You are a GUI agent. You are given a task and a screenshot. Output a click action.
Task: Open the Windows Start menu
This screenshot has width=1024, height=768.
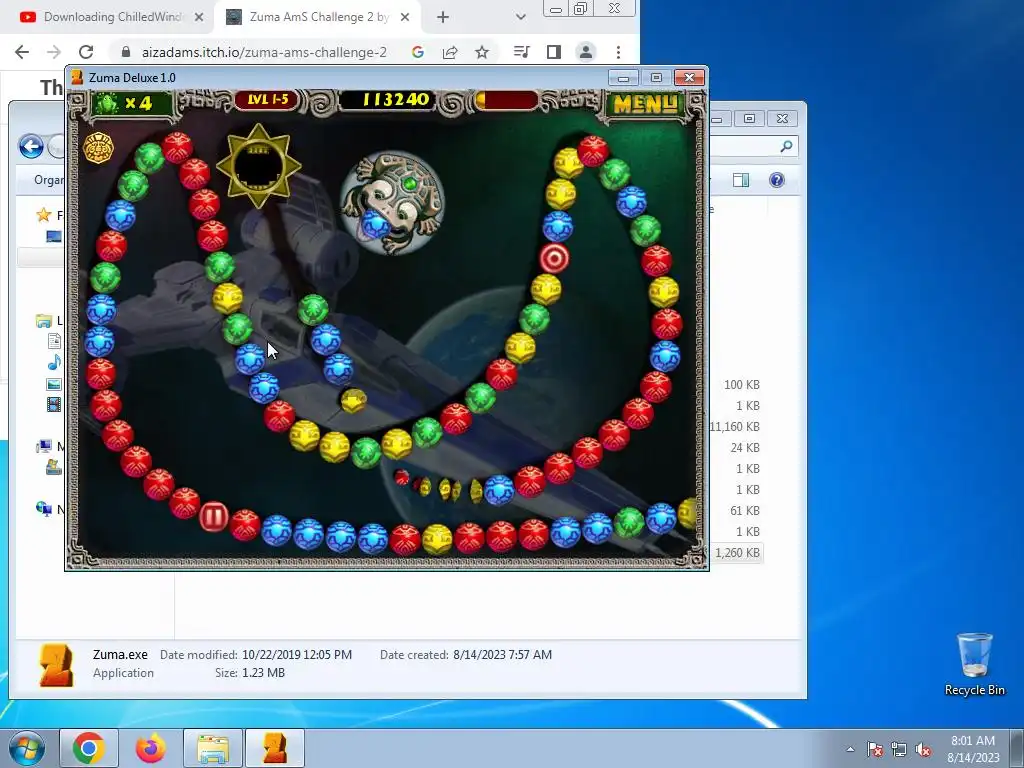coord(27,748)
